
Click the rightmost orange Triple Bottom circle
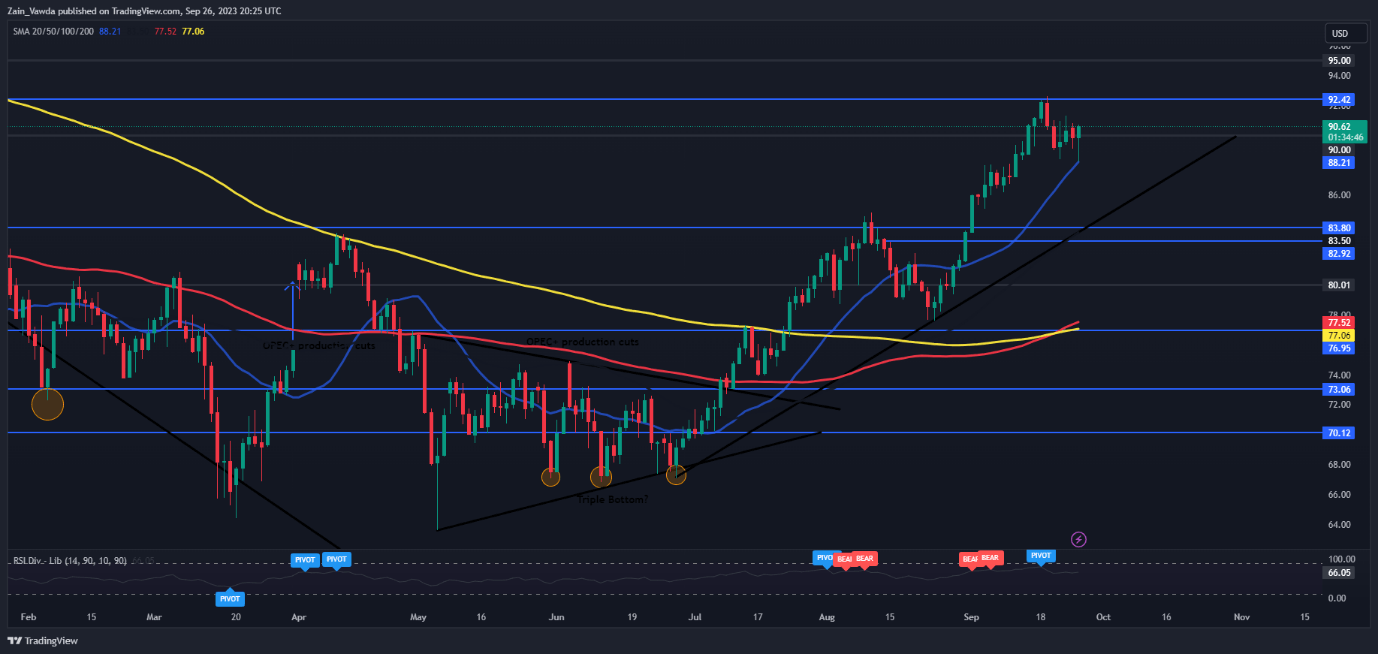[676, 475]
